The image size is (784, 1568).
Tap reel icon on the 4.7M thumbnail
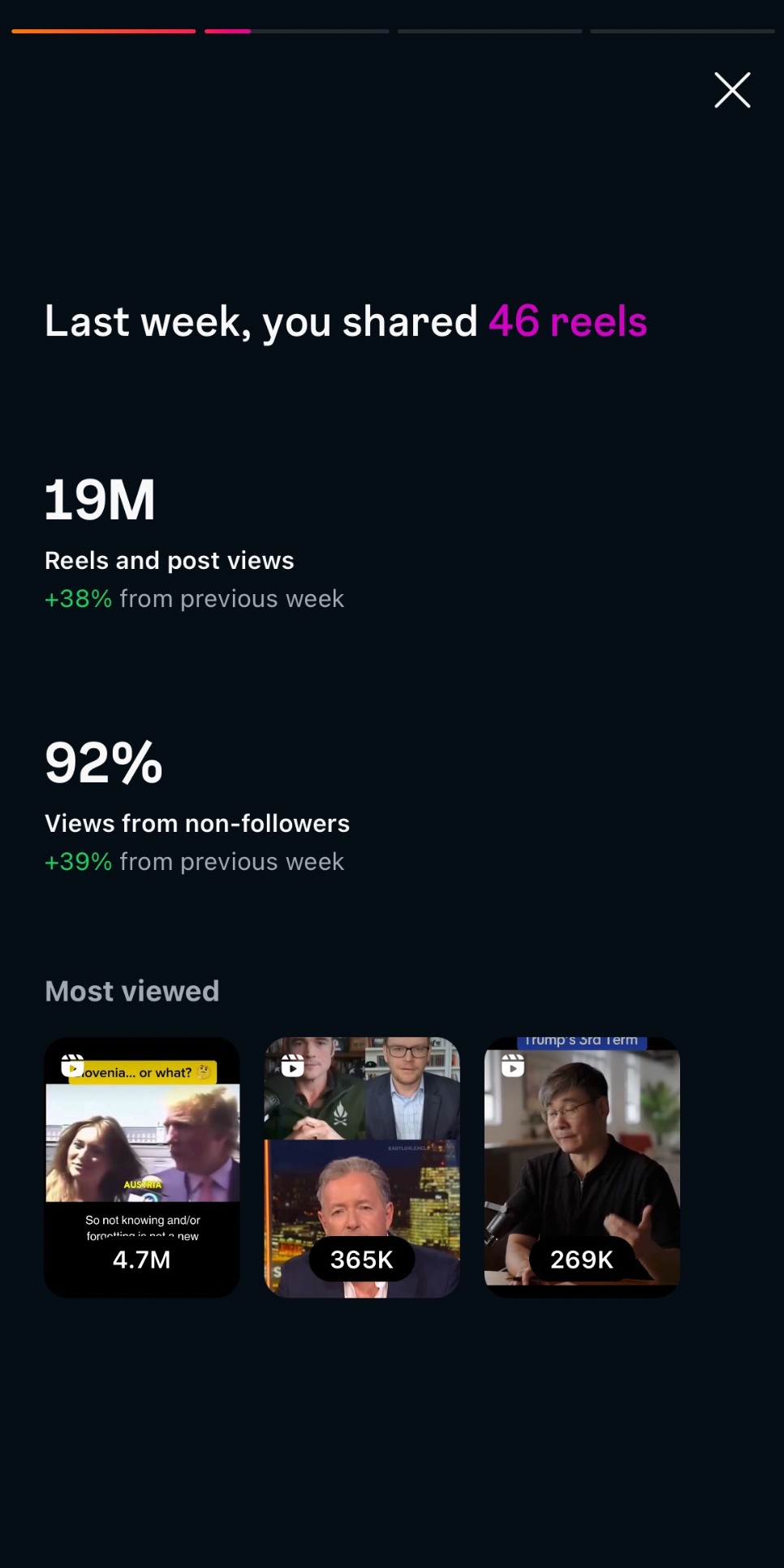(72, 1066)
